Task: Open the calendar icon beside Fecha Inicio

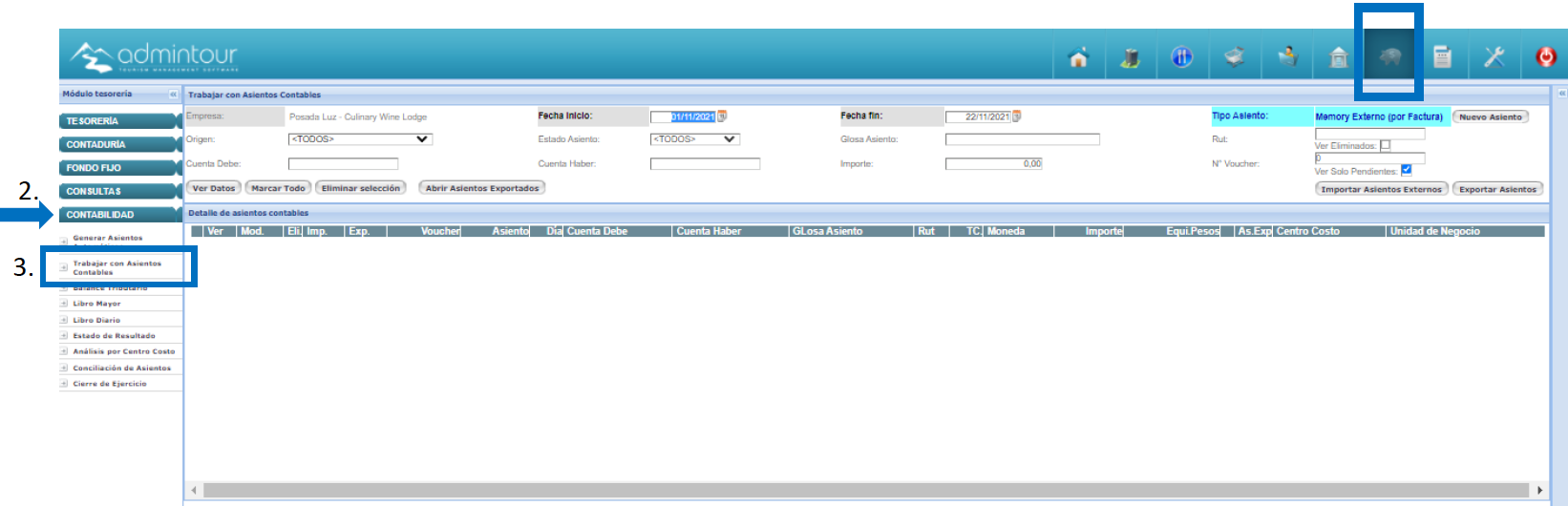Action: pos(723,116)
